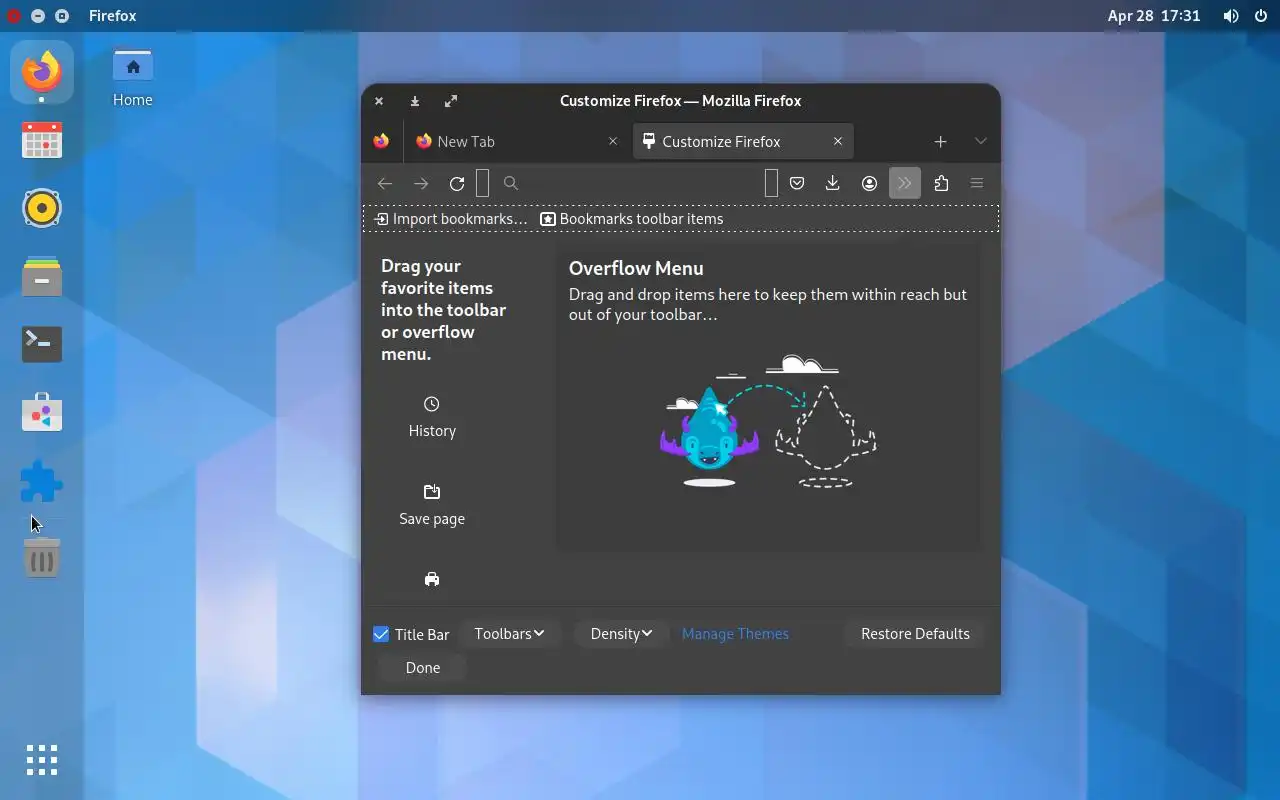Click the system volume icon
The height and width of the screenshot is (800, 1280).
(1231, 16)
